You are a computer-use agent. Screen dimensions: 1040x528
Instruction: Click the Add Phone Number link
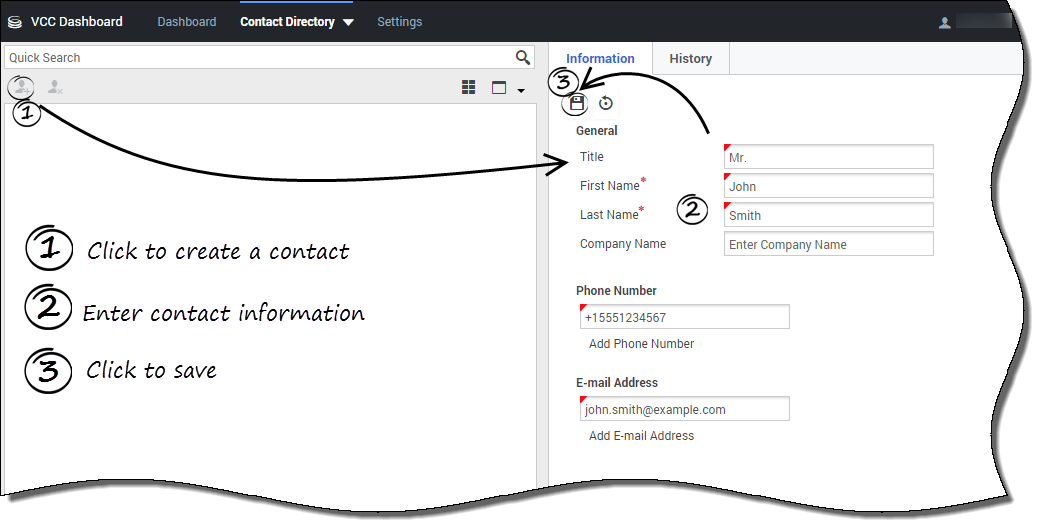(641, 344)
